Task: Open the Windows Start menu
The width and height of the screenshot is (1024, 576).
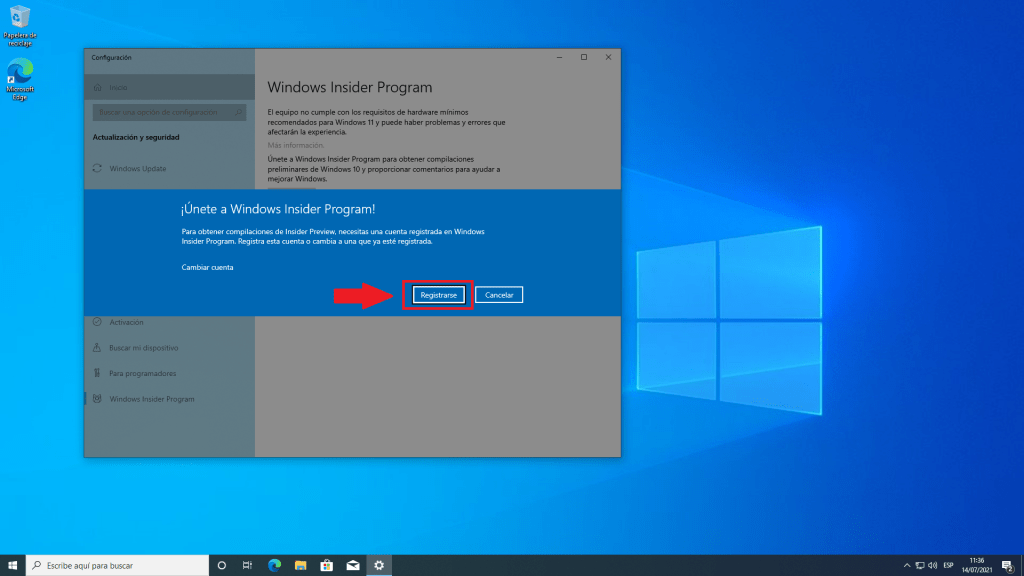Action: click(x=13, y=565)
